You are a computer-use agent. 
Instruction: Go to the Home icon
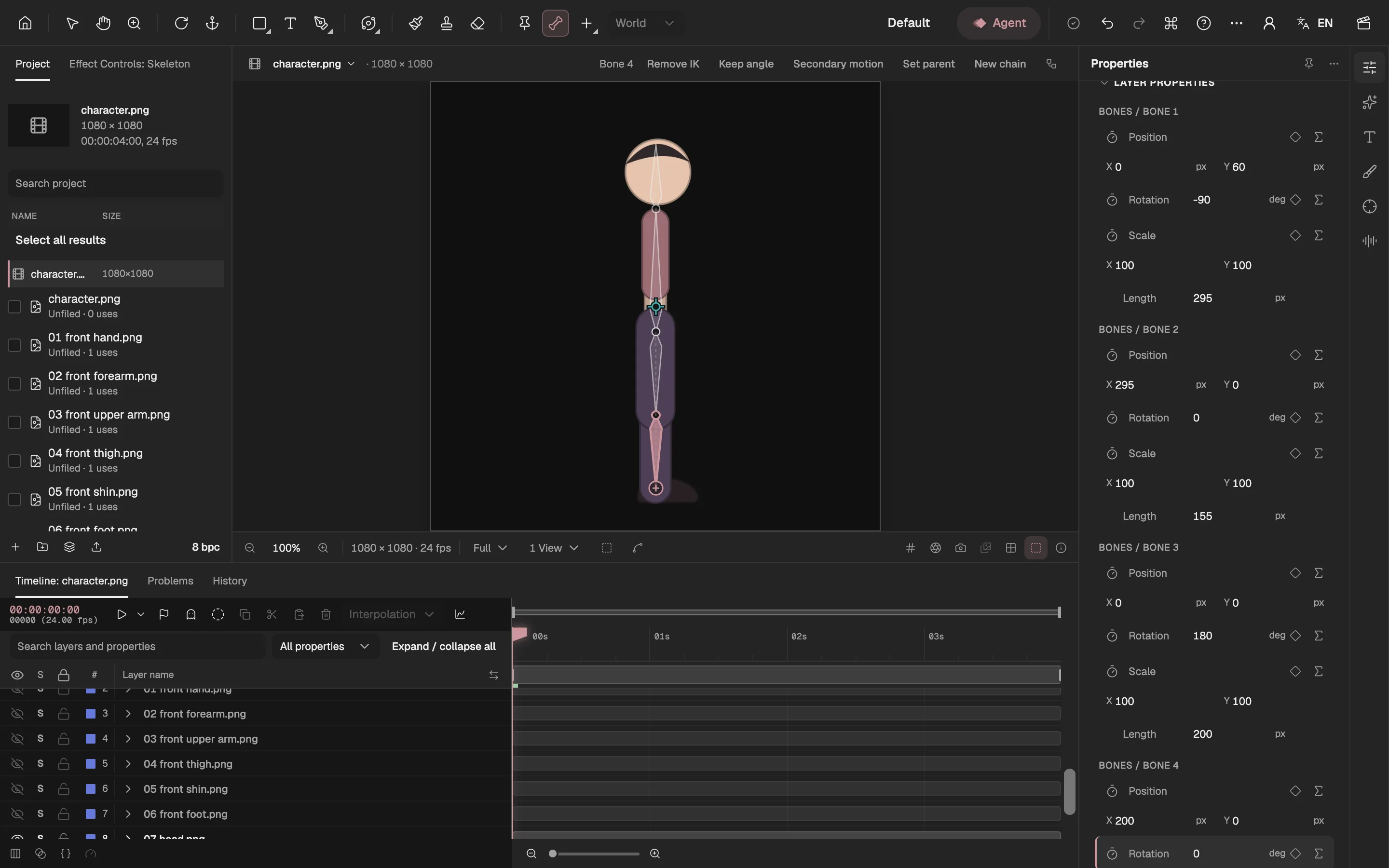25,23
